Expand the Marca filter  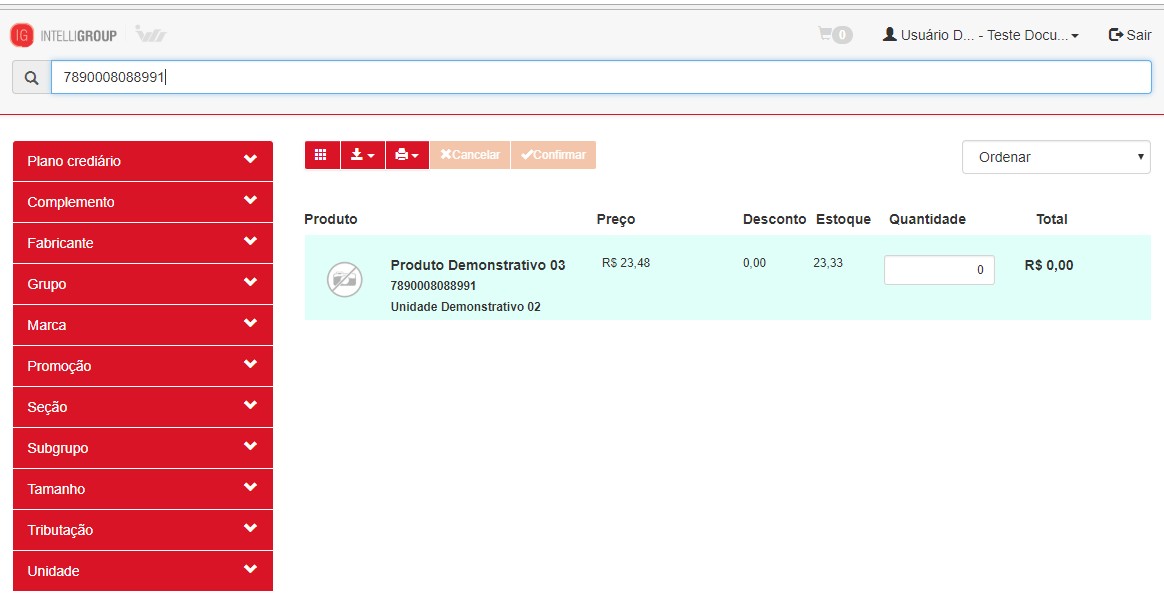click(x=143, y=325)
